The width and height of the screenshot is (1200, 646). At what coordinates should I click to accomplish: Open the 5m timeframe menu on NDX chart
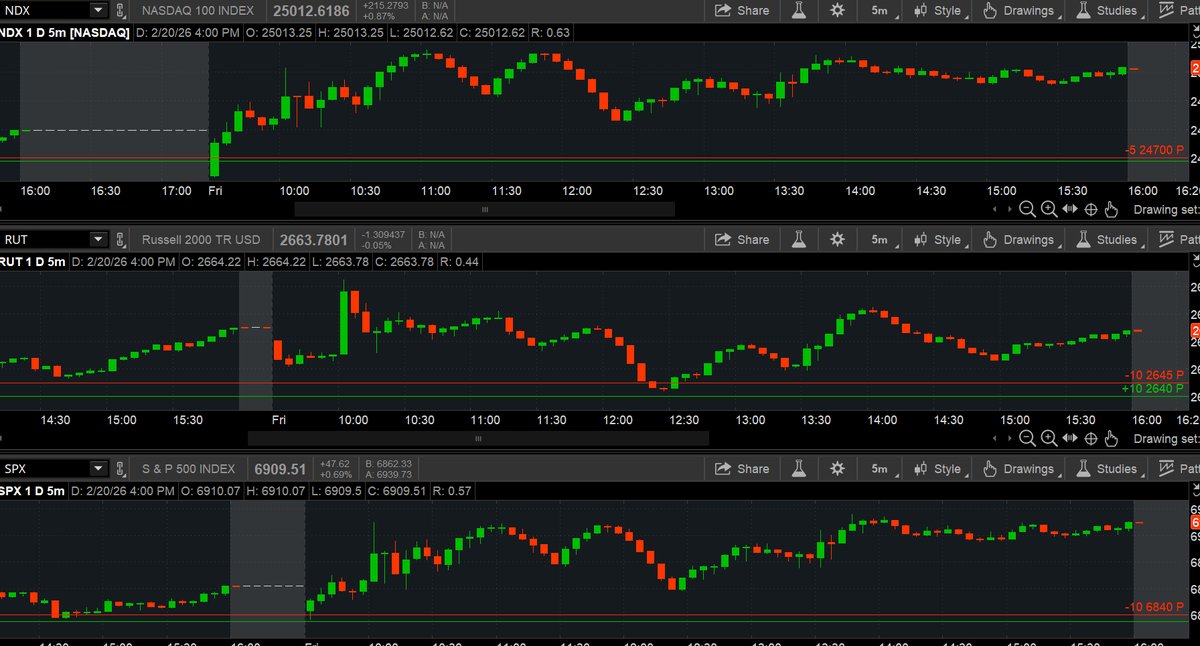881,10
